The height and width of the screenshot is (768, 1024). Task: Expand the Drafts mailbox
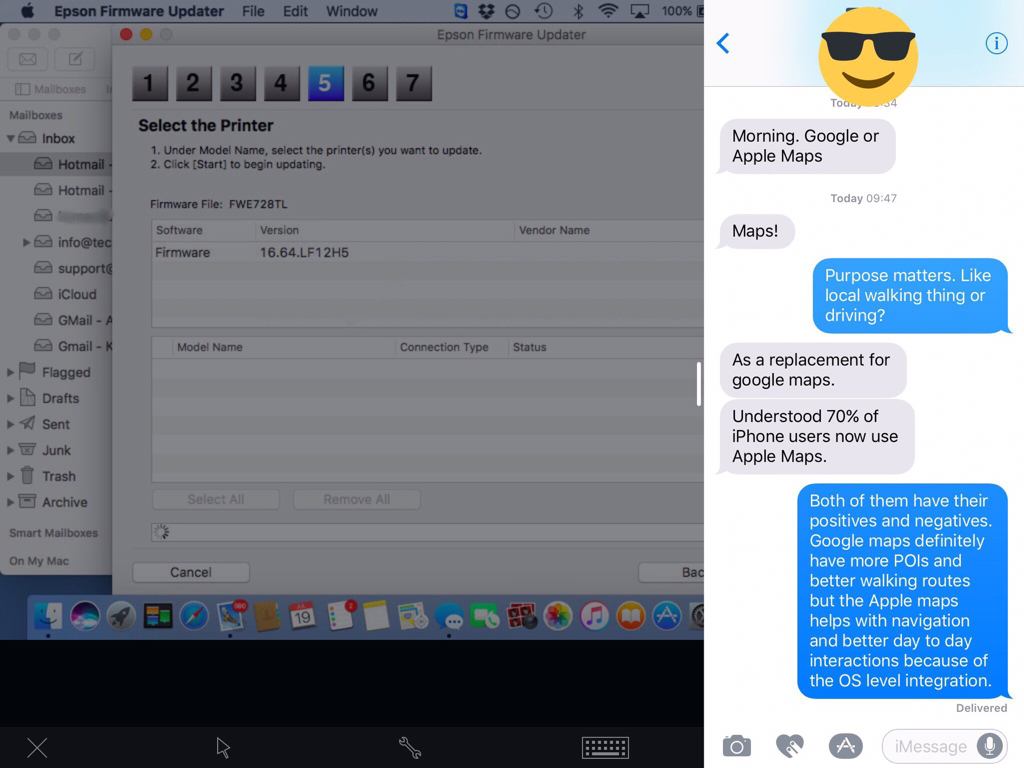[x=10, y=398]
